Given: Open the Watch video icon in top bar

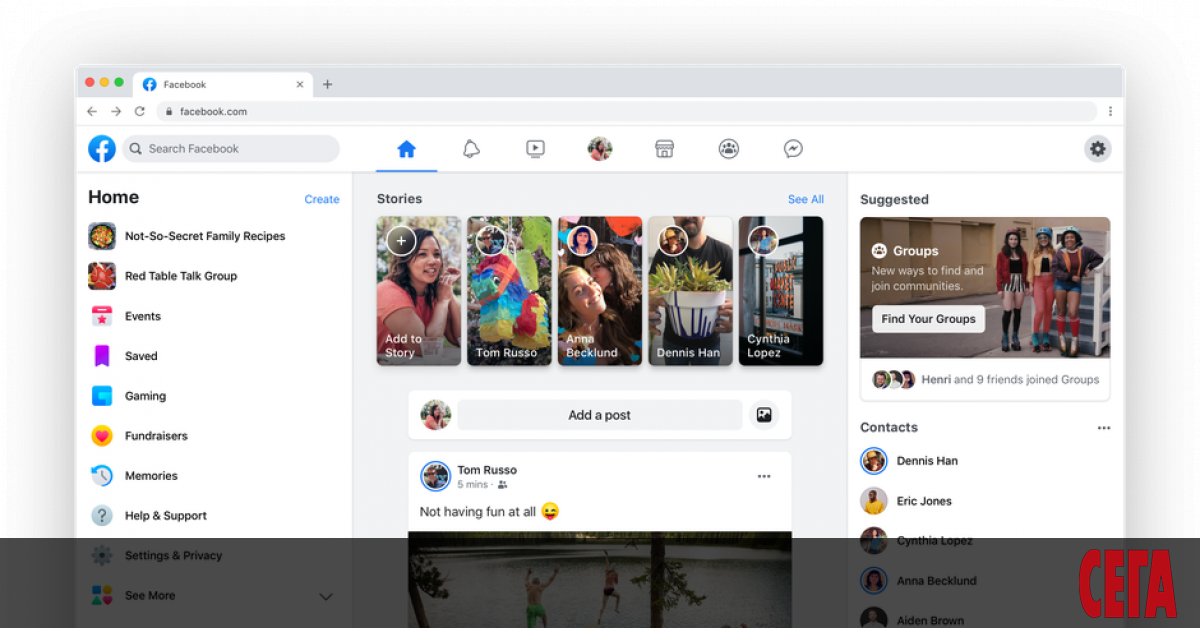Looking at the screenshot, I should 535,149.
